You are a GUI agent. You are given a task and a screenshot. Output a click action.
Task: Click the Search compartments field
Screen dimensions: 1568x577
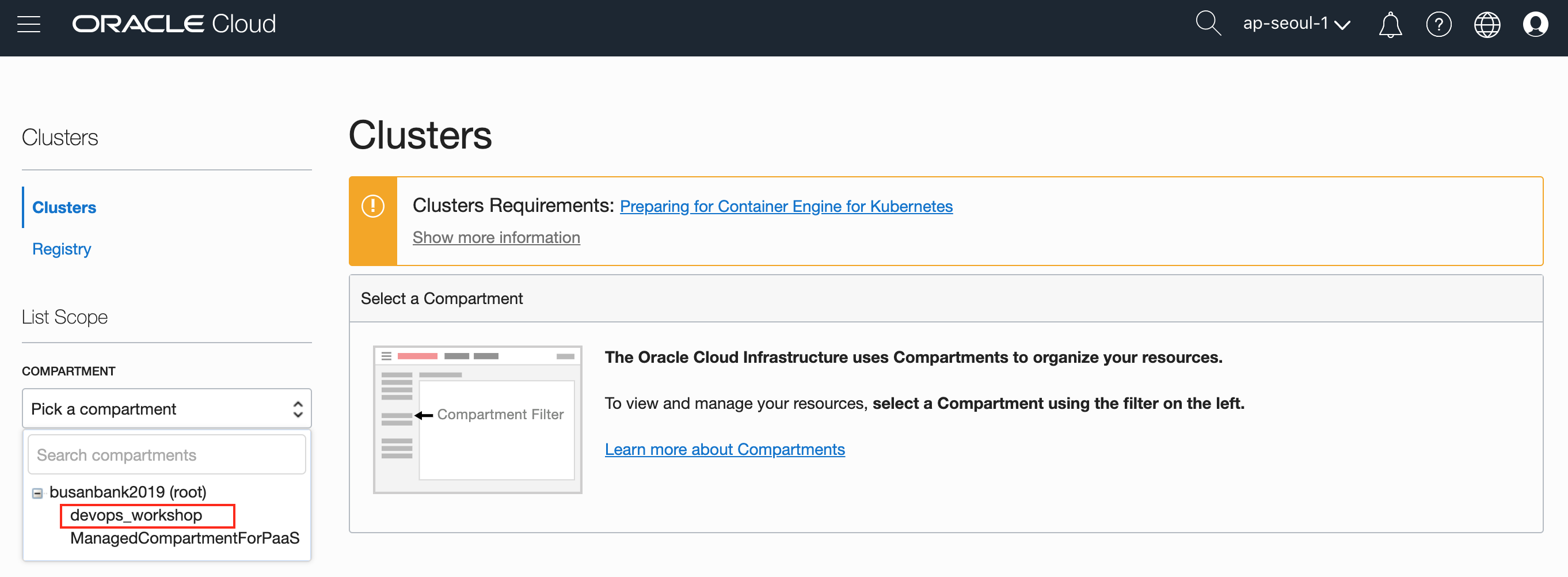coord(166,455)
